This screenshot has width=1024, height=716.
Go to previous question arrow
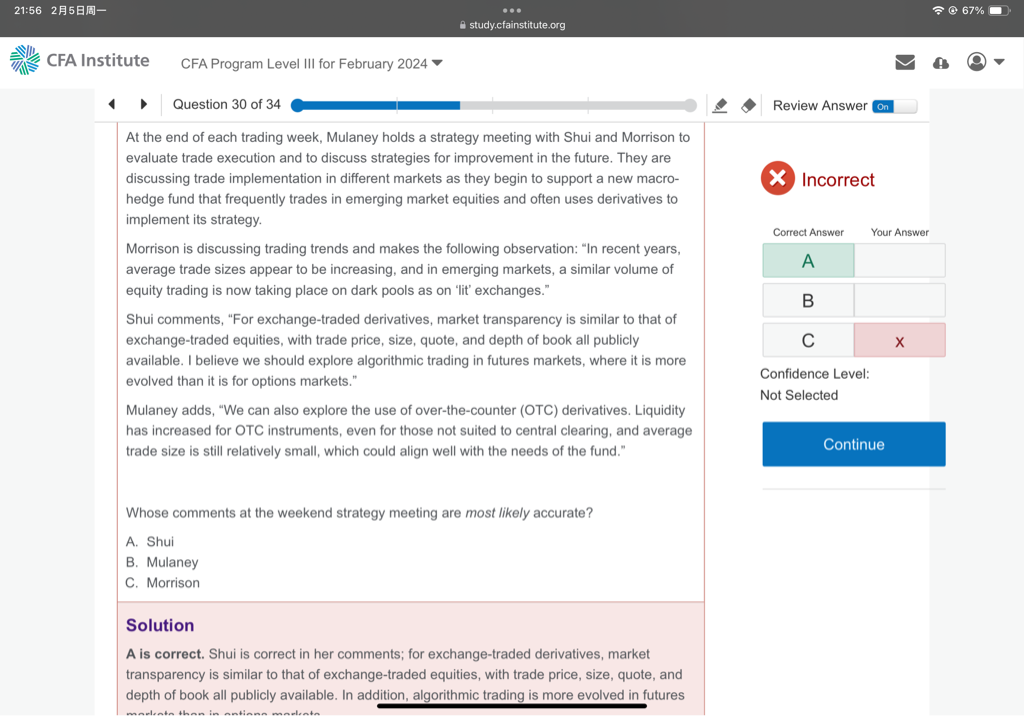[x=112, y=105]
